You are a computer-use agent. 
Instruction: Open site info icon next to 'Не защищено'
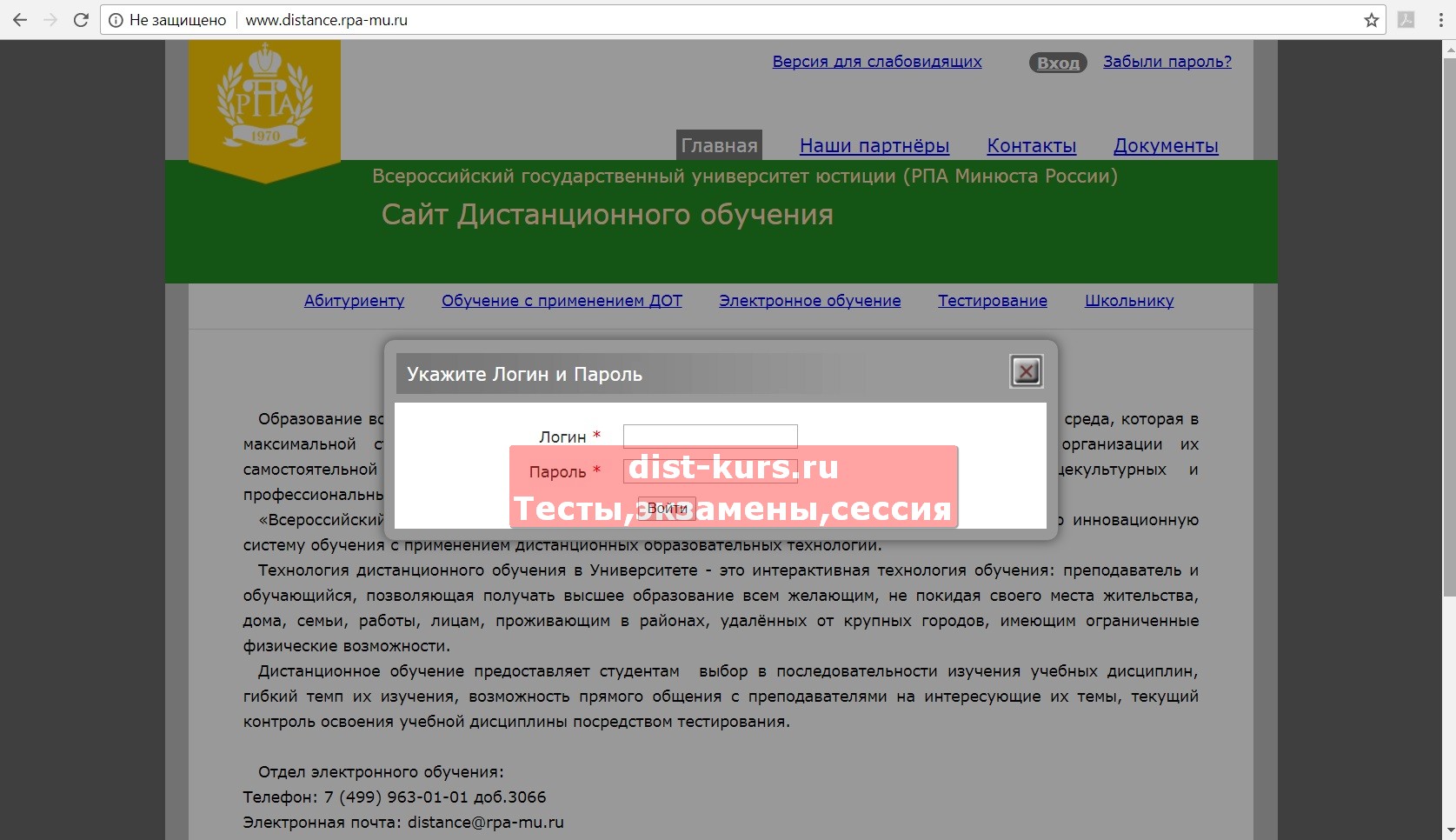[x=116, y=20]
